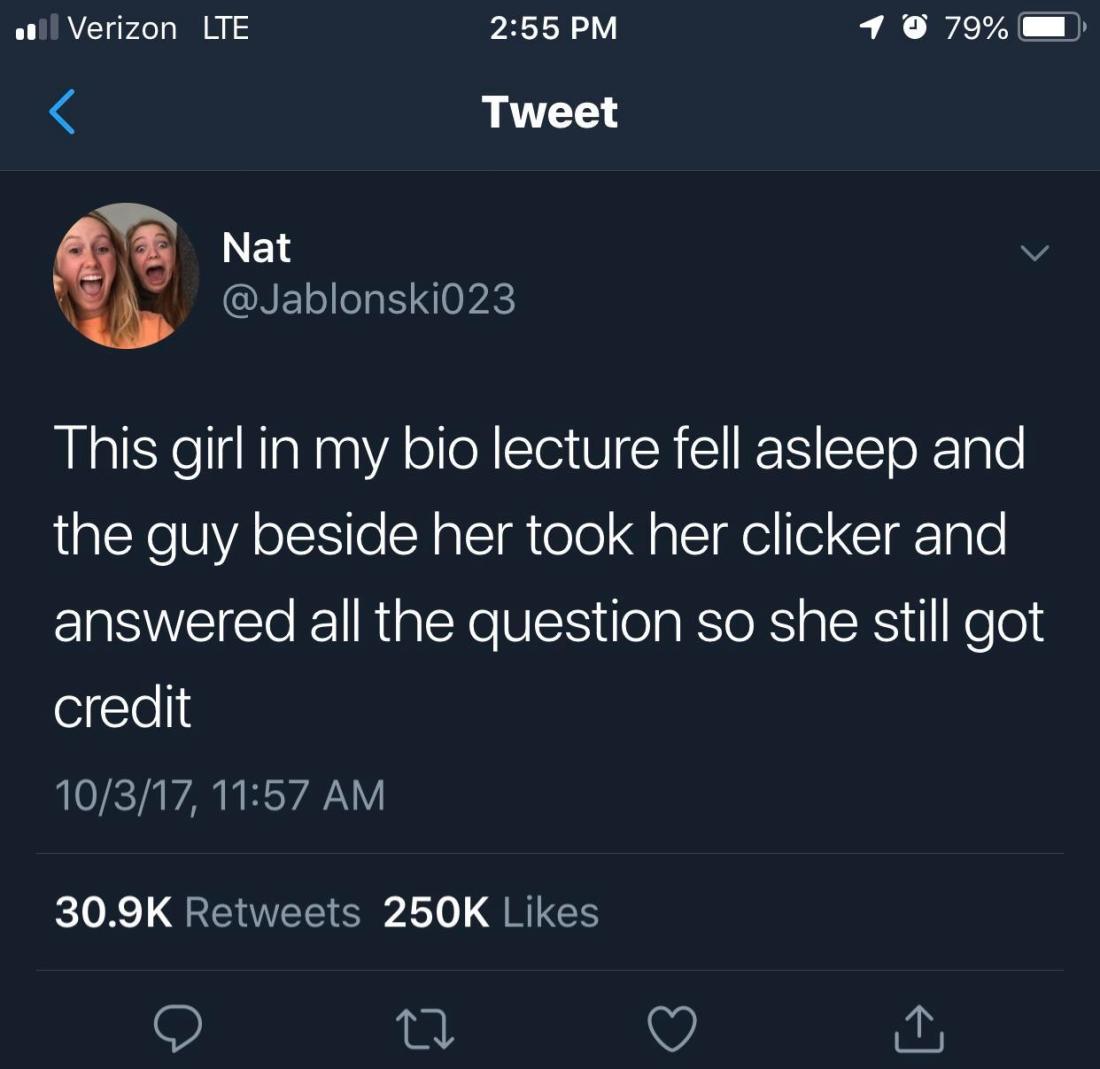Like the tweet with the heart icon
1100x1069 pixels.
[x=672, y=1028]
